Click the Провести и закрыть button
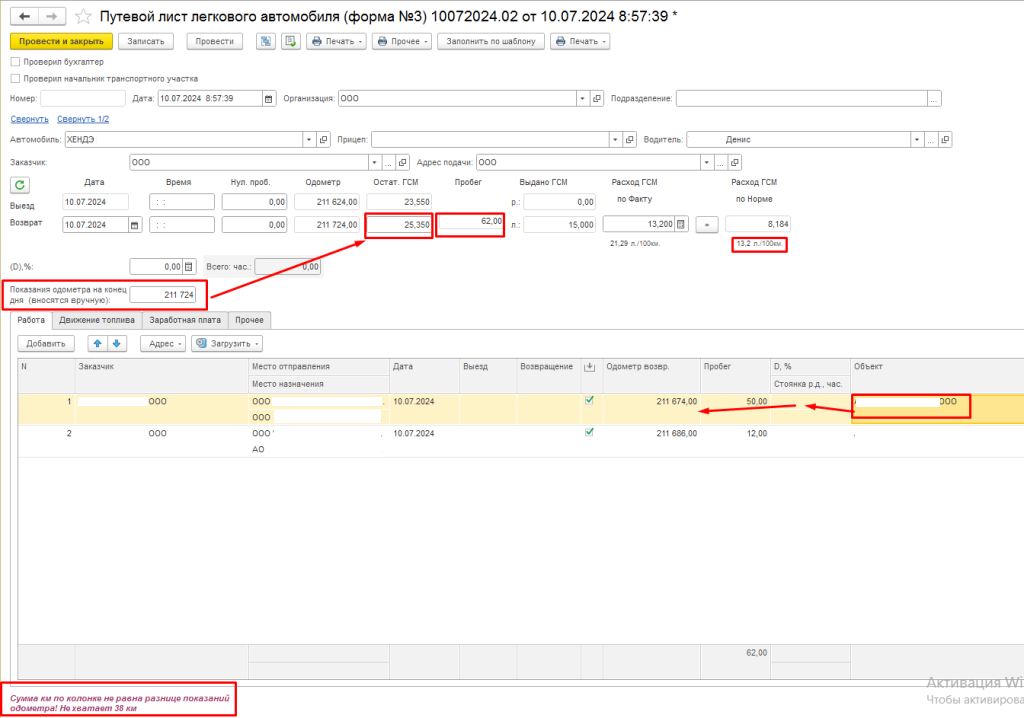 coord(61,41)
